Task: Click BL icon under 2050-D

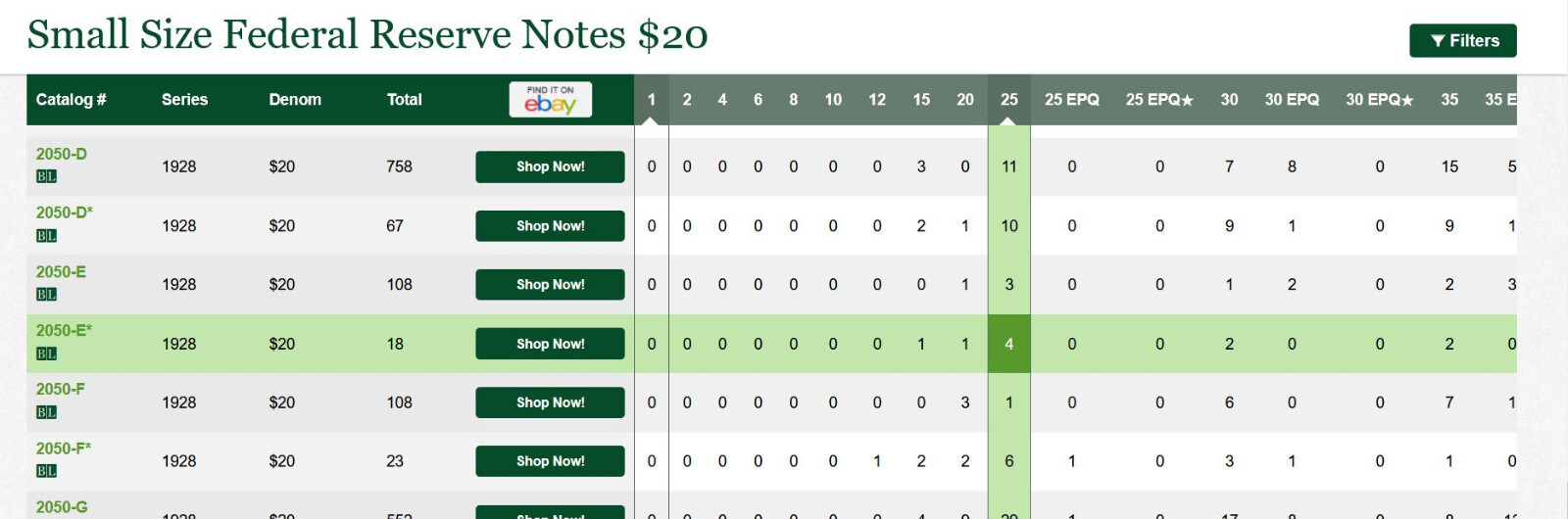Action: (x=46, y=176)
